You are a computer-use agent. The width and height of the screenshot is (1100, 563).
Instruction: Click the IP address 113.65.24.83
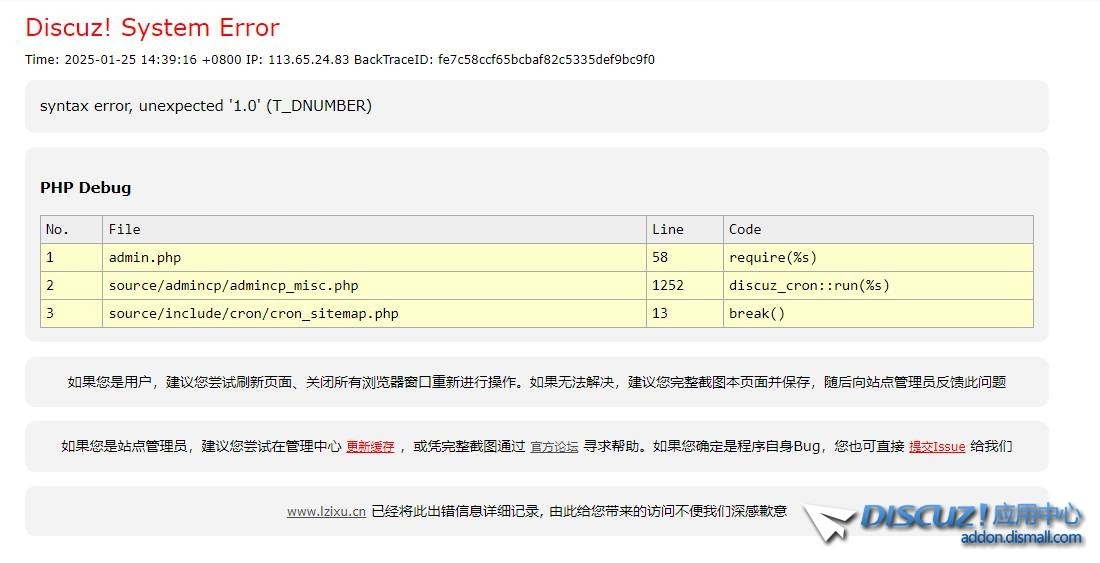pyautogui.click(x=309, y=60)
